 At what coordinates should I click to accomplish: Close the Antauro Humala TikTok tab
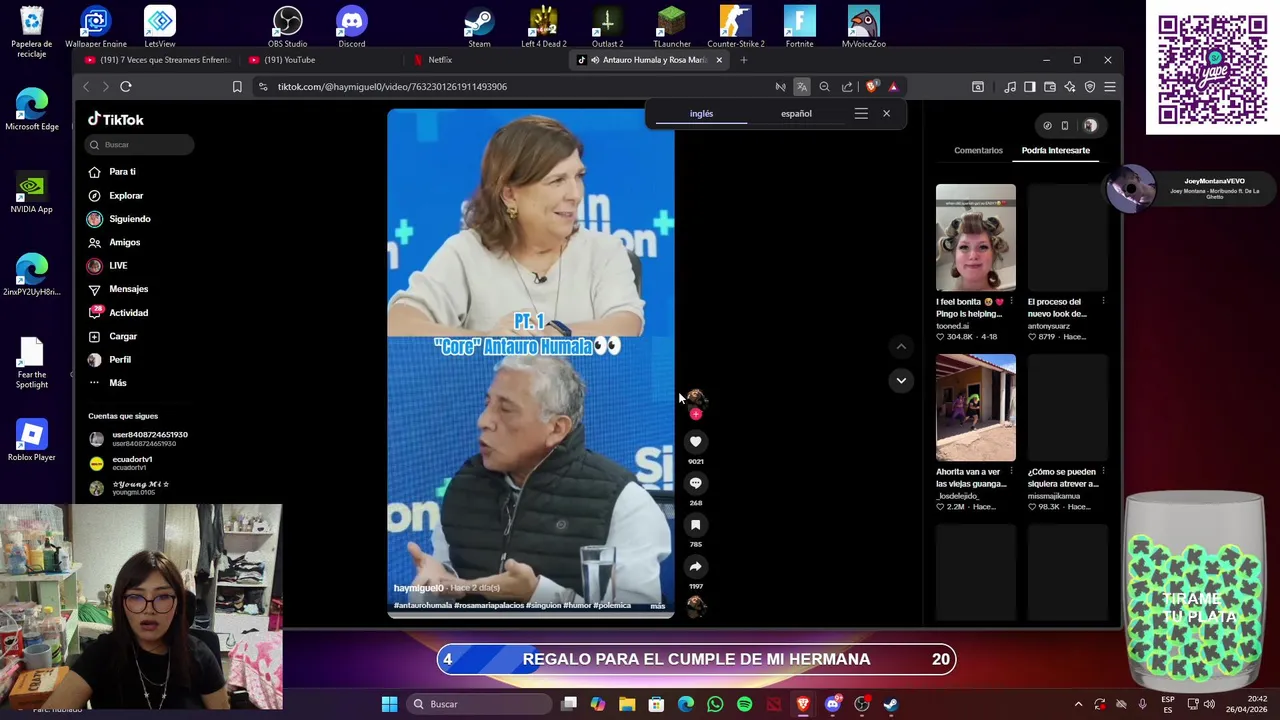[x=718, y=60]
